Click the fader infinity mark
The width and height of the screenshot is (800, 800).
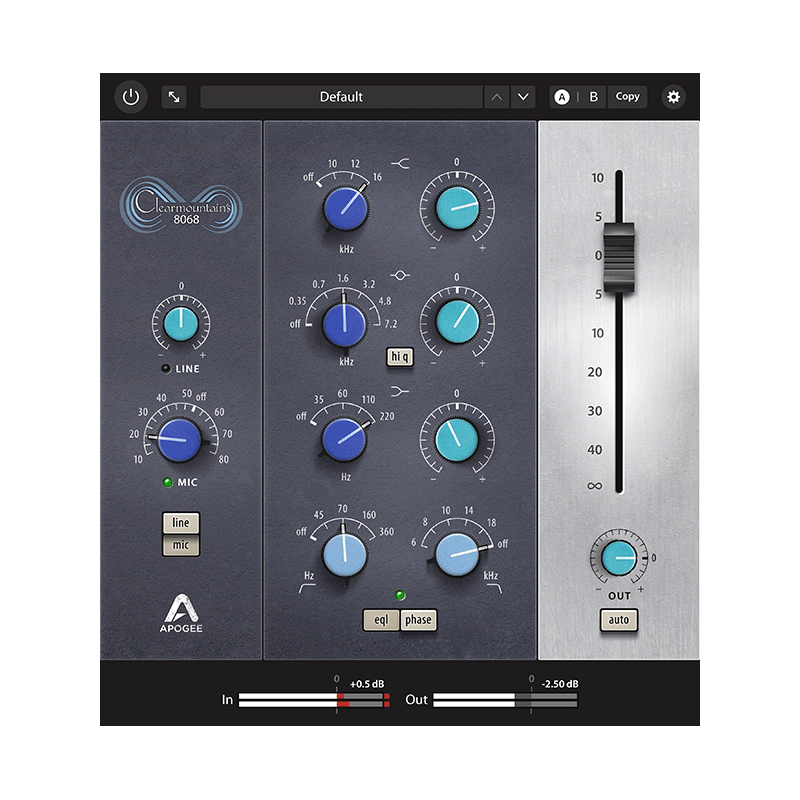coord(594,486)
